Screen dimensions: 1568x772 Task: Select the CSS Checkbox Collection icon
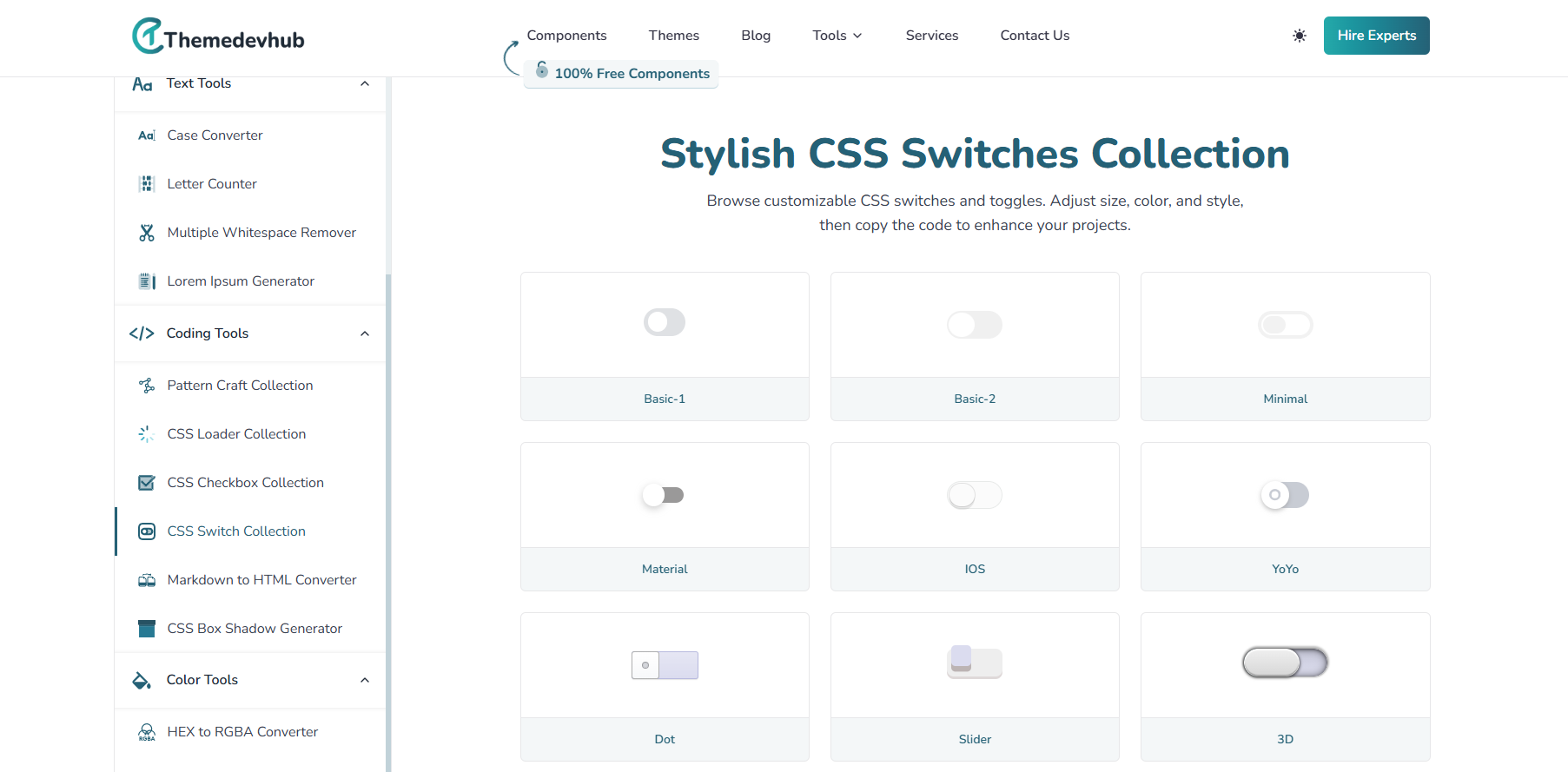click(147, 483)
